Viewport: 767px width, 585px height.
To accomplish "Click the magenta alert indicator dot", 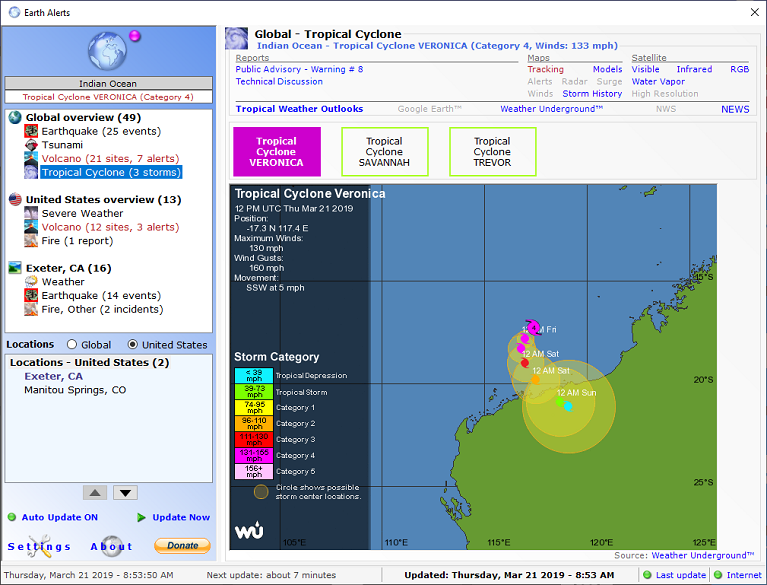I will [x=135, y=36].
